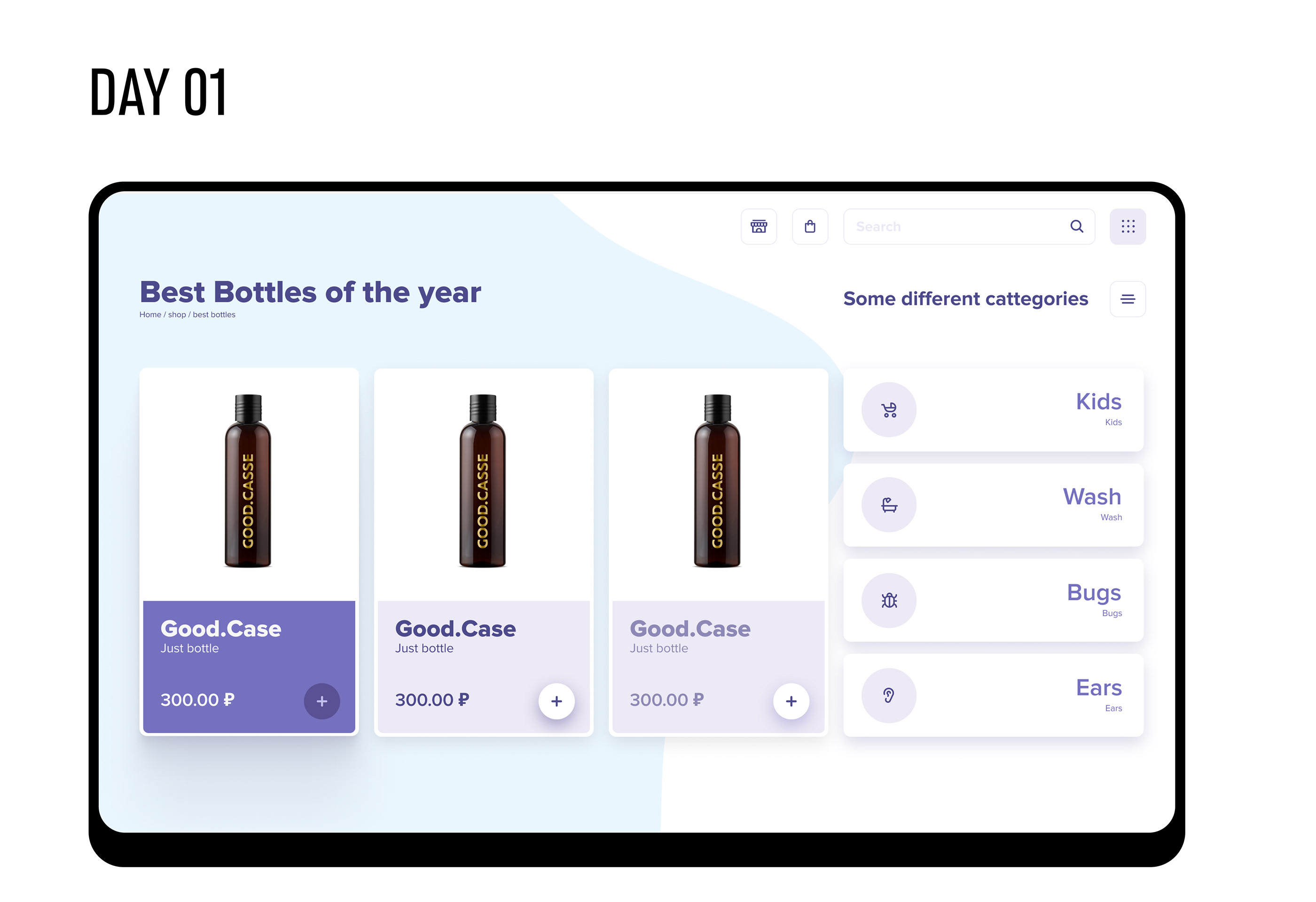Select the Wash category
This screenshot has width=1316, height=902.
coord(1092,497)
